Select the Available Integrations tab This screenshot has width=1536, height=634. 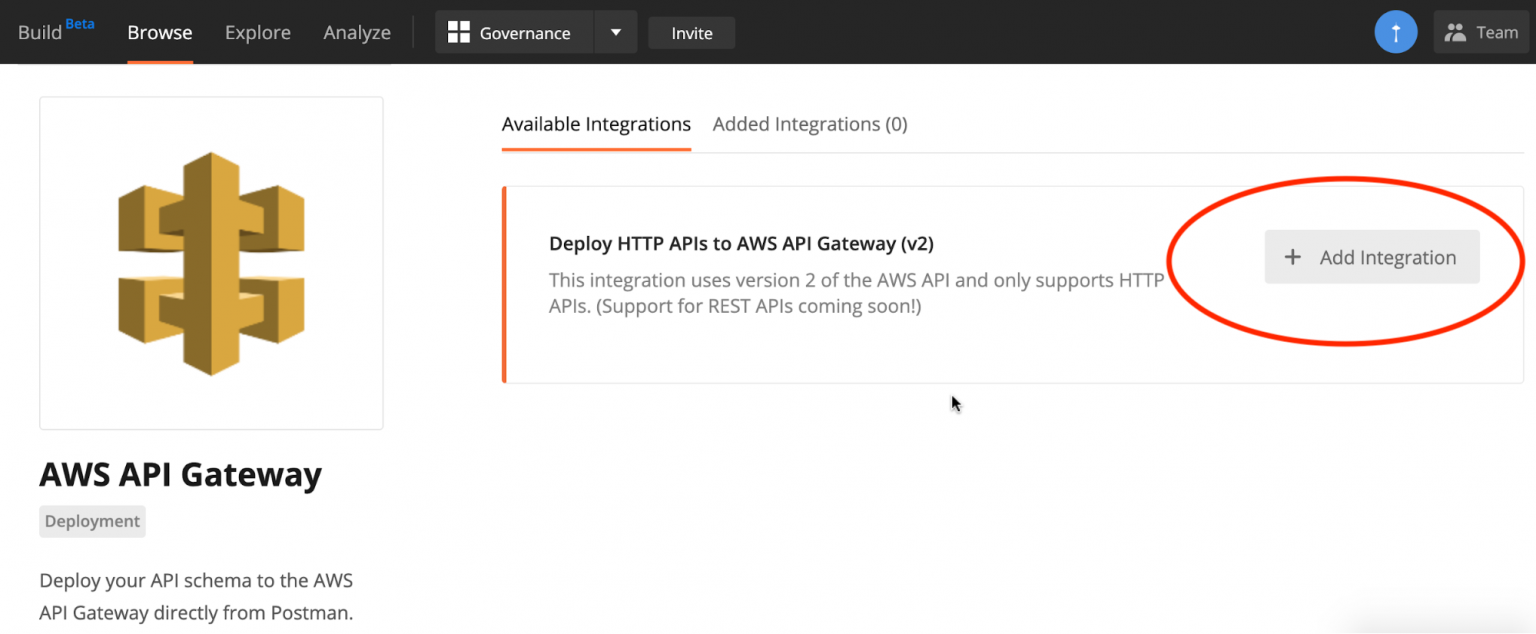[x=596, y=125]
